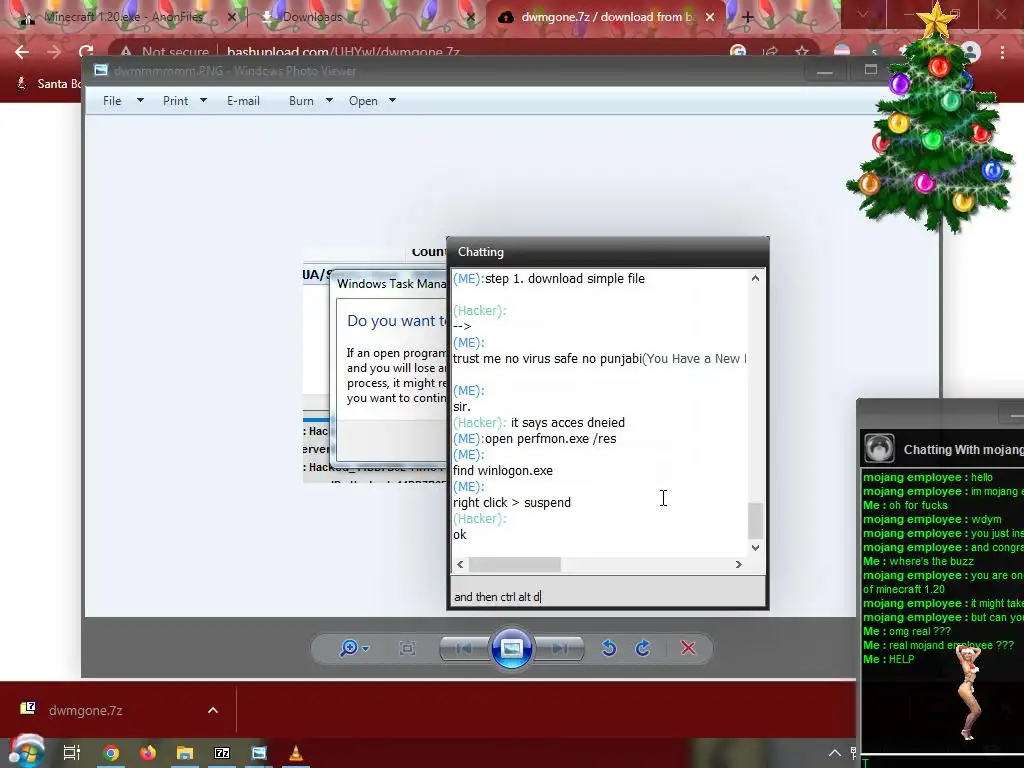The width and height of the screenshot is (1024, 768).
Task: Expand the dwmgone.7z download options chevron
Action: click(x=213, y=710)
